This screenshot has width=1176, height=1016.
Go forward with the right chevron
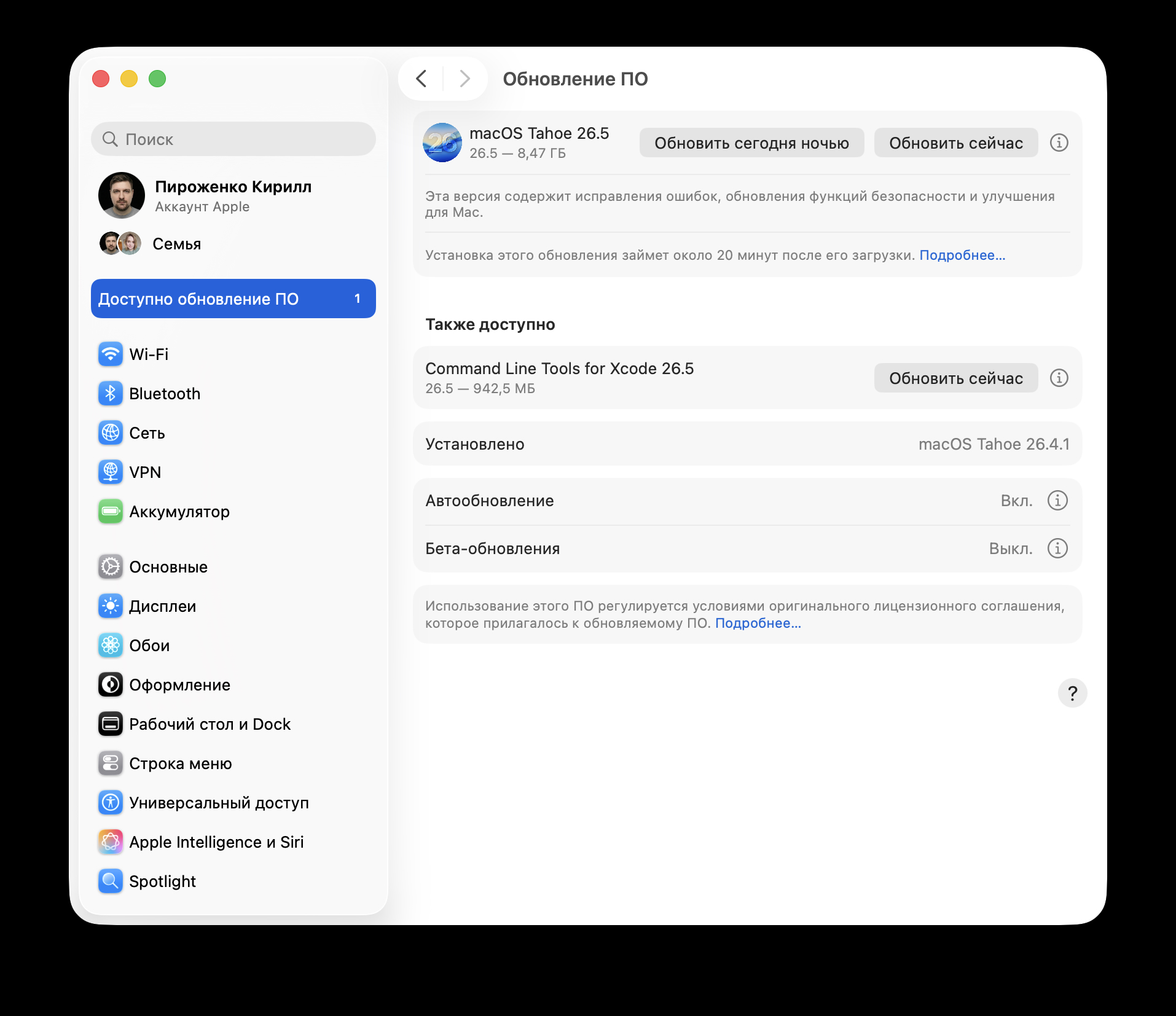click(465, 79)
